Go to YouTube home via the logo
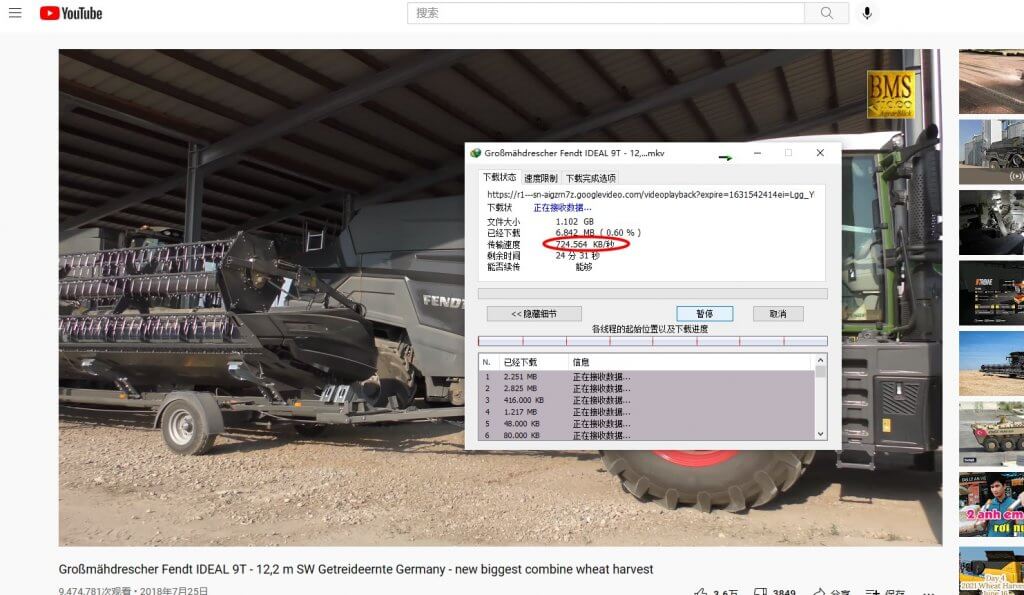The height and width of the screenshot is (595, 1024). pos(71,13)
